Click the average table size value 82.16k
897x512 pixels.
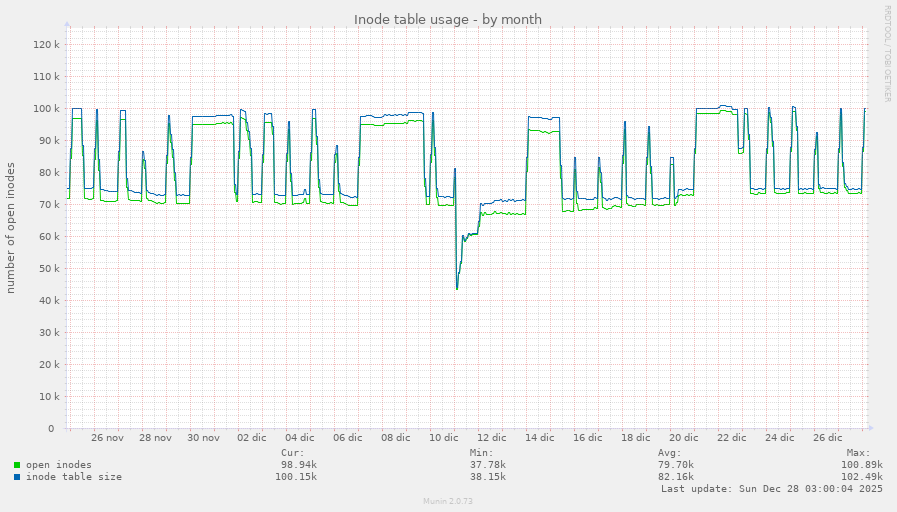(x=676, y=477)
